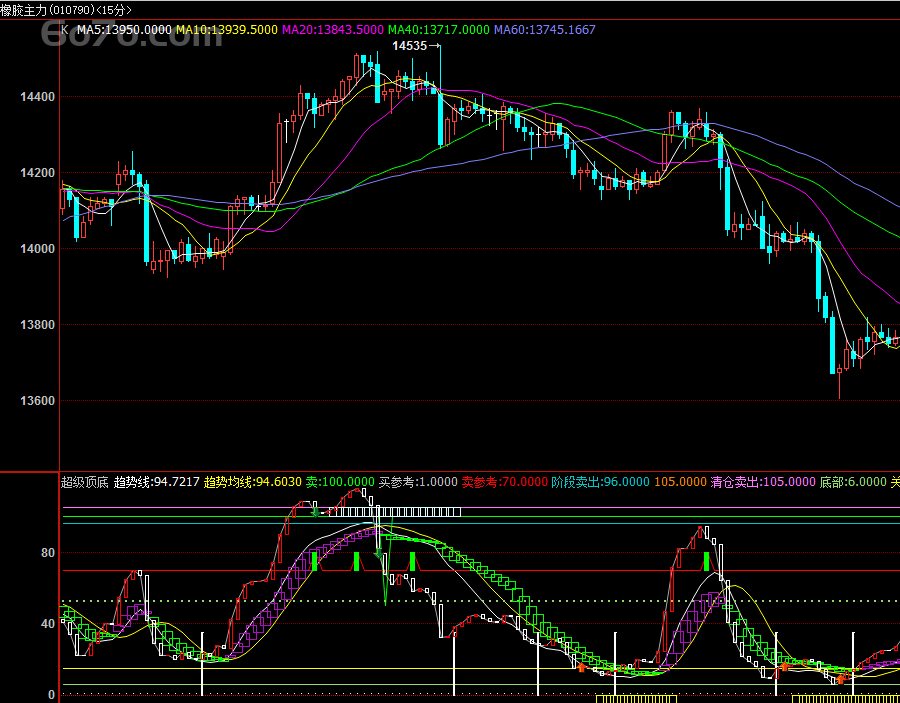Click the green down arrow on pink 清仓卖出 line
The image size is (900, 703).
pyautogui.click(x=315, y=512)
